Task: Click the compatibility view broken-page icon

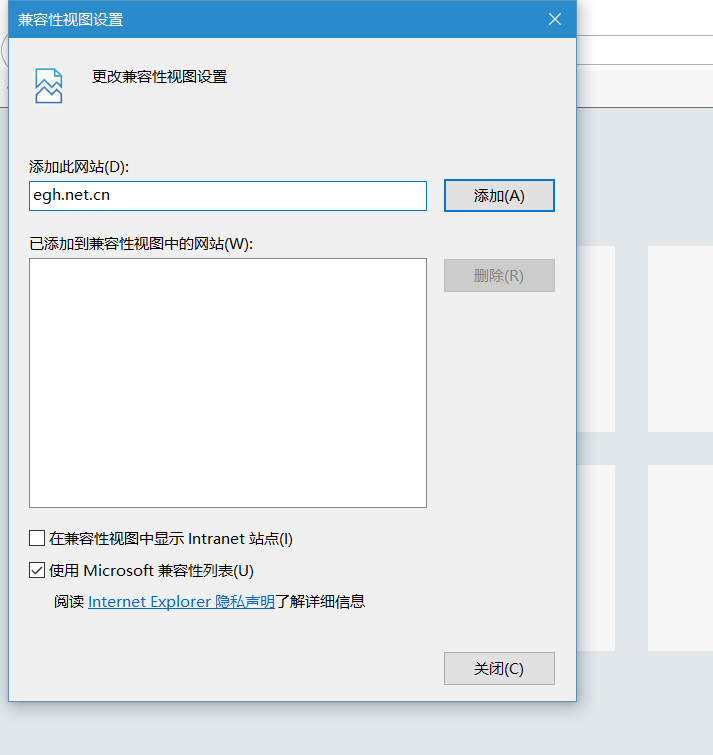Action: pyautogui.click(x=49, y=86)
